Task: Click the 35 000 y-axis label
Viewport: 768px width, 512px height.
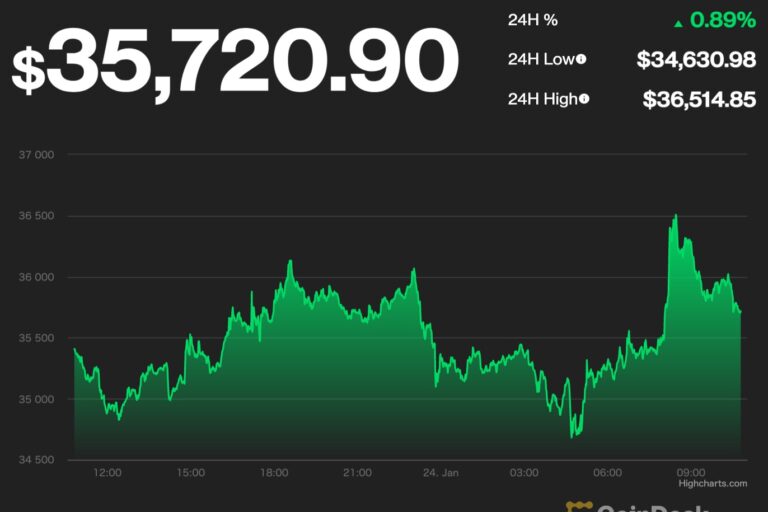Action: tap(36, 399)
